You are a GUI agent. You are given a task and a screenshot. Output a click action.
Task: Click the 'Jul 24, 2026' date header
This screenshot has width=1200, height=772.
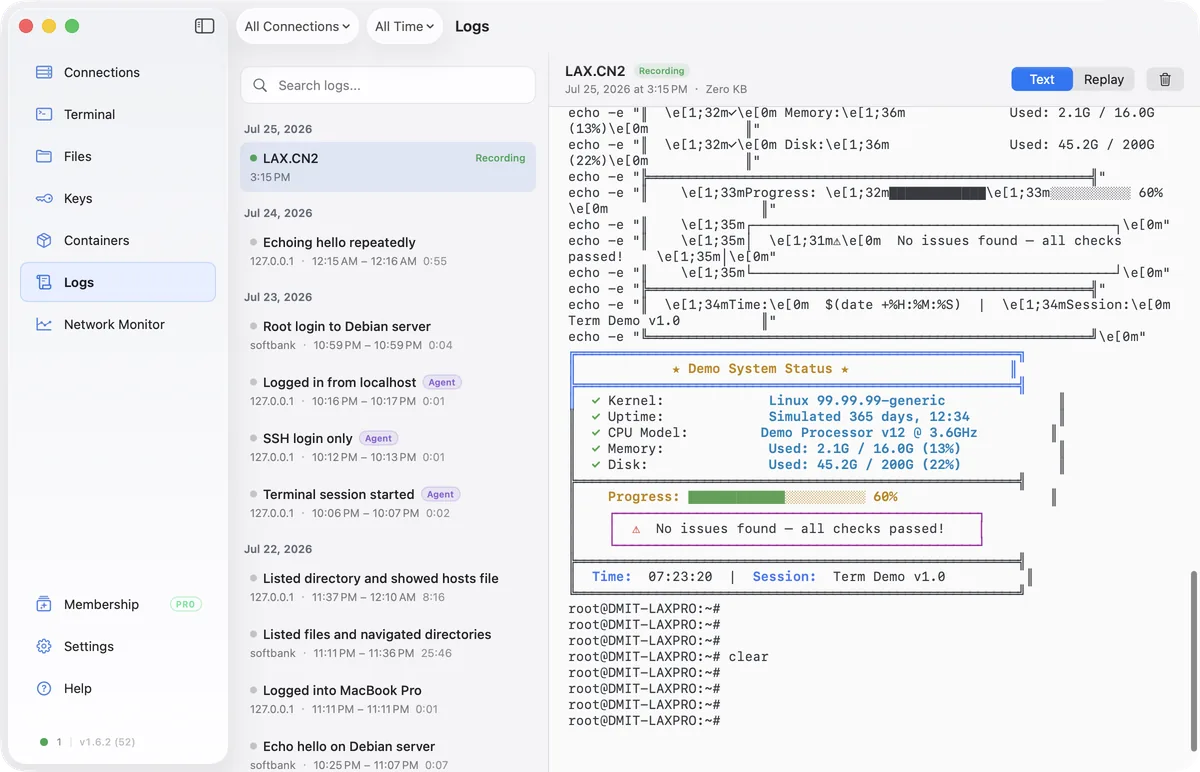pos(278,213)
